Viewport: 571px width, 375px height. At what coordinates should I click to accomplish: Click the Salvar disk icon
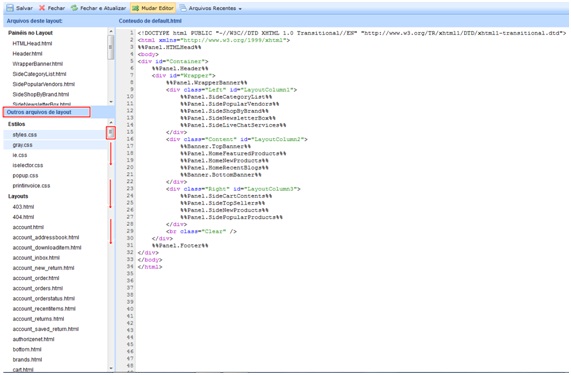click(x=10, y=8)
